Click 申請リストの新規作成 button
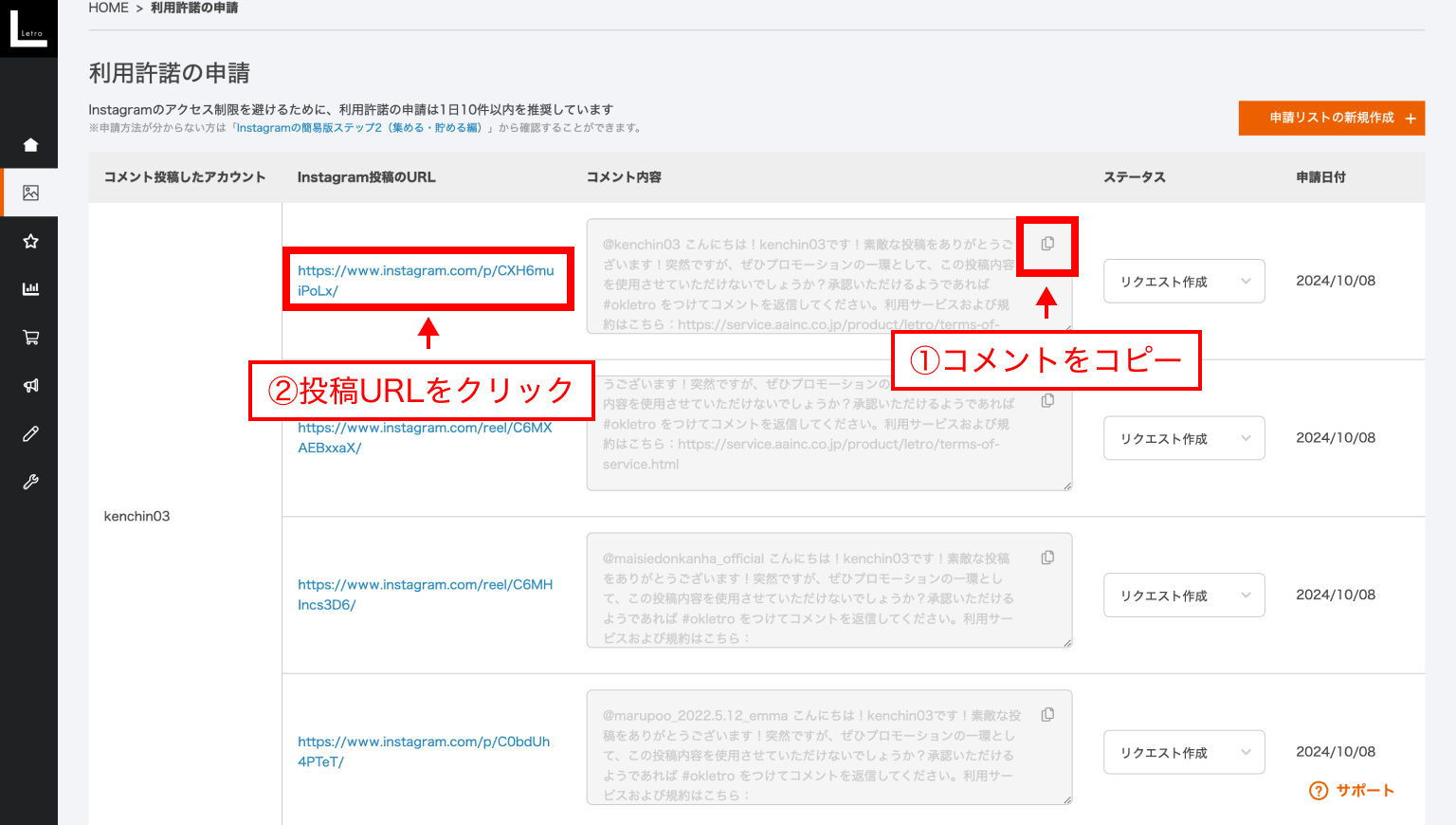The image size is (1456, 825). point(1331,119)
